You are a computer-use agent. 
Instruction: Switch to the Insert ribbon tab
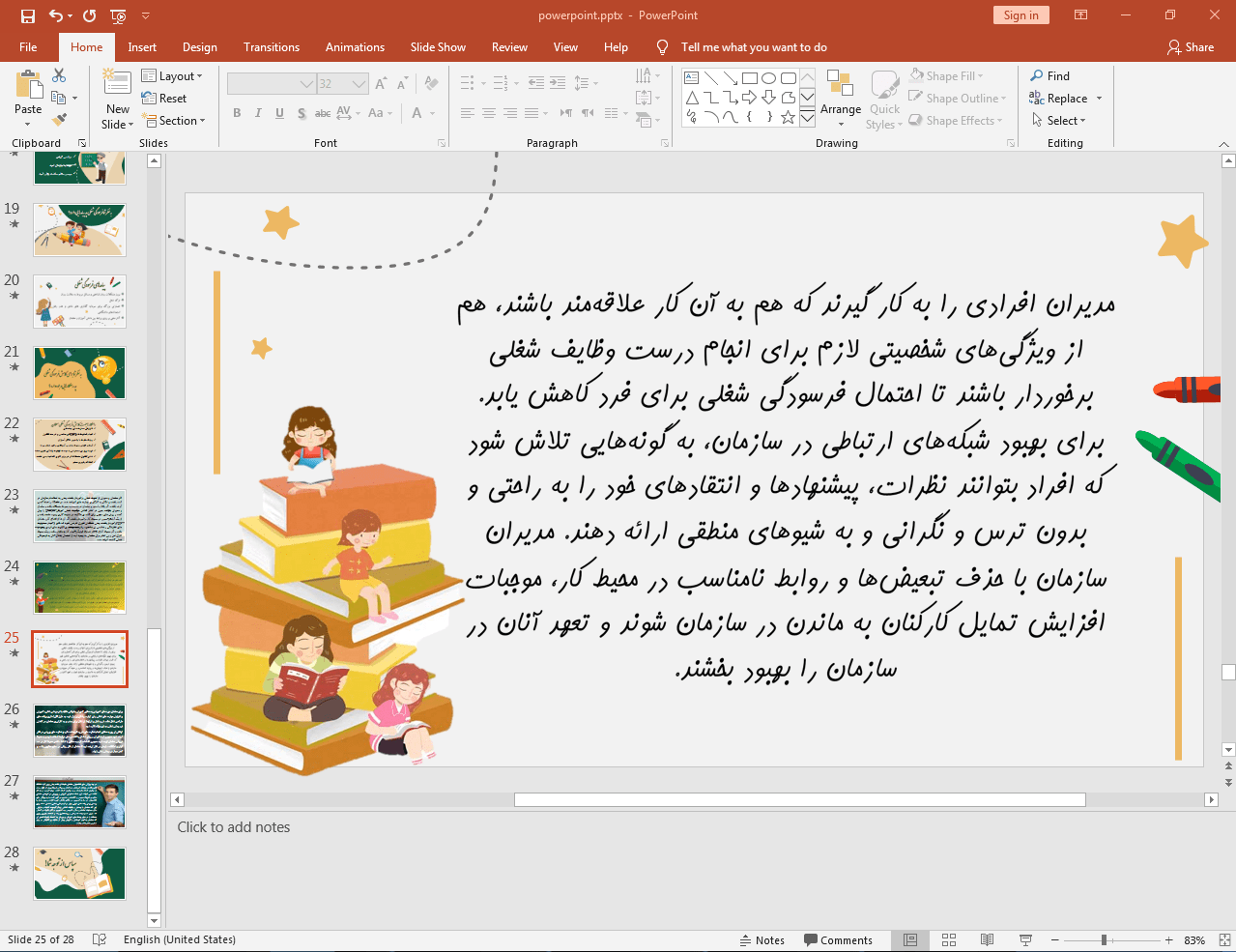[142, 46]
